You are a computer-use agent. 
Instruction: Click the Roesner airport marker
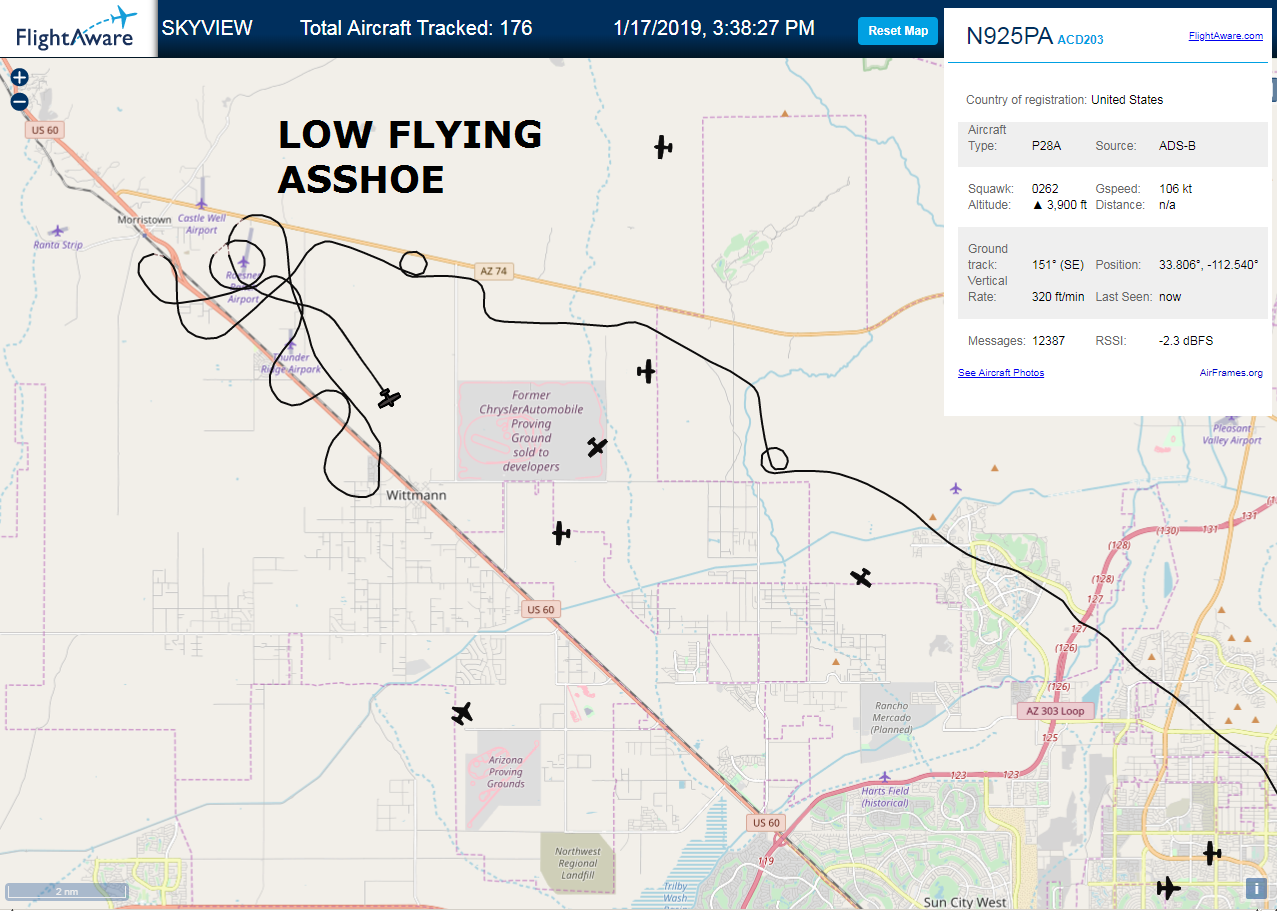[x=242, y=263]
